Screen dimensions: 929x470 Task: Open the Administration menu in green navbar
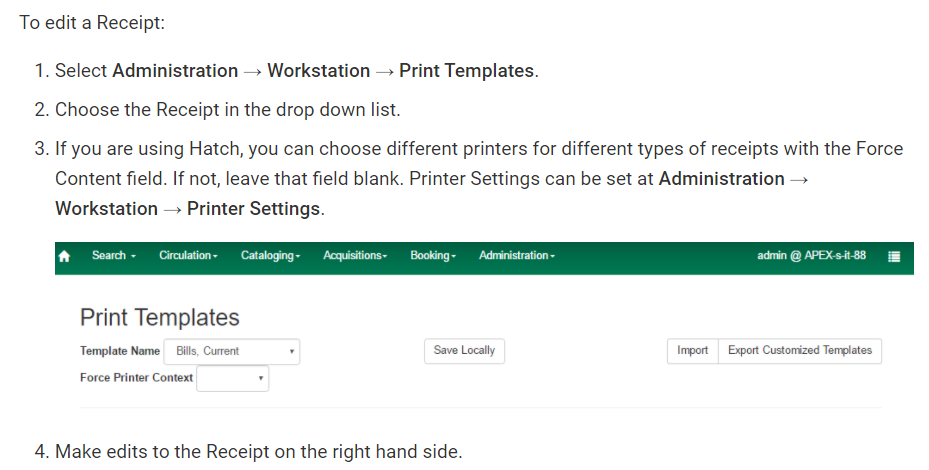(517, 255)
